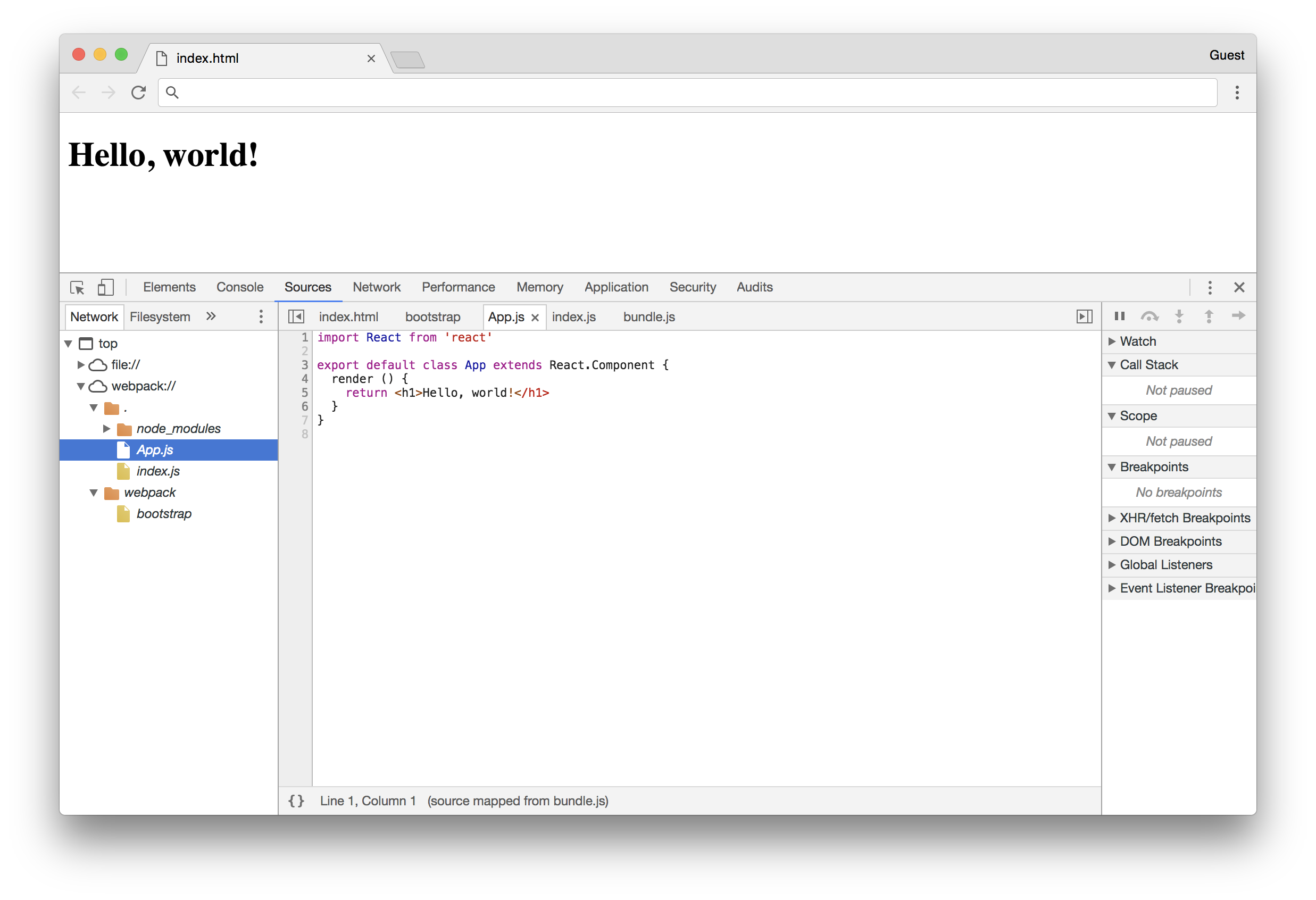The width and height of the screenshot is (1316, 900).
Task: Open a new browser tab
Action: coord(407,60)
